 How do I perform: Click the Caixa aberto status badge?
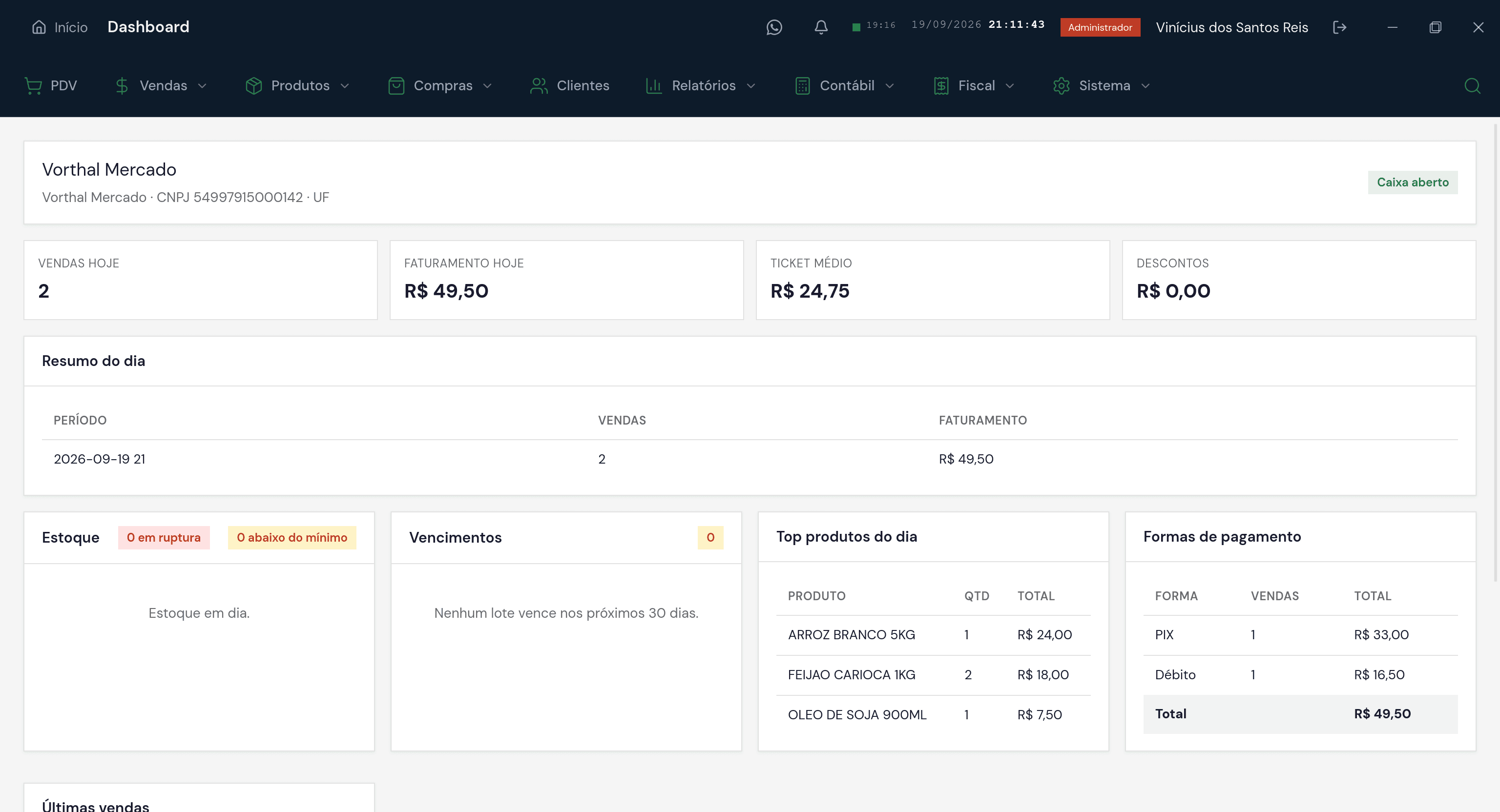pyautogui.click(x=1412, y=182)
